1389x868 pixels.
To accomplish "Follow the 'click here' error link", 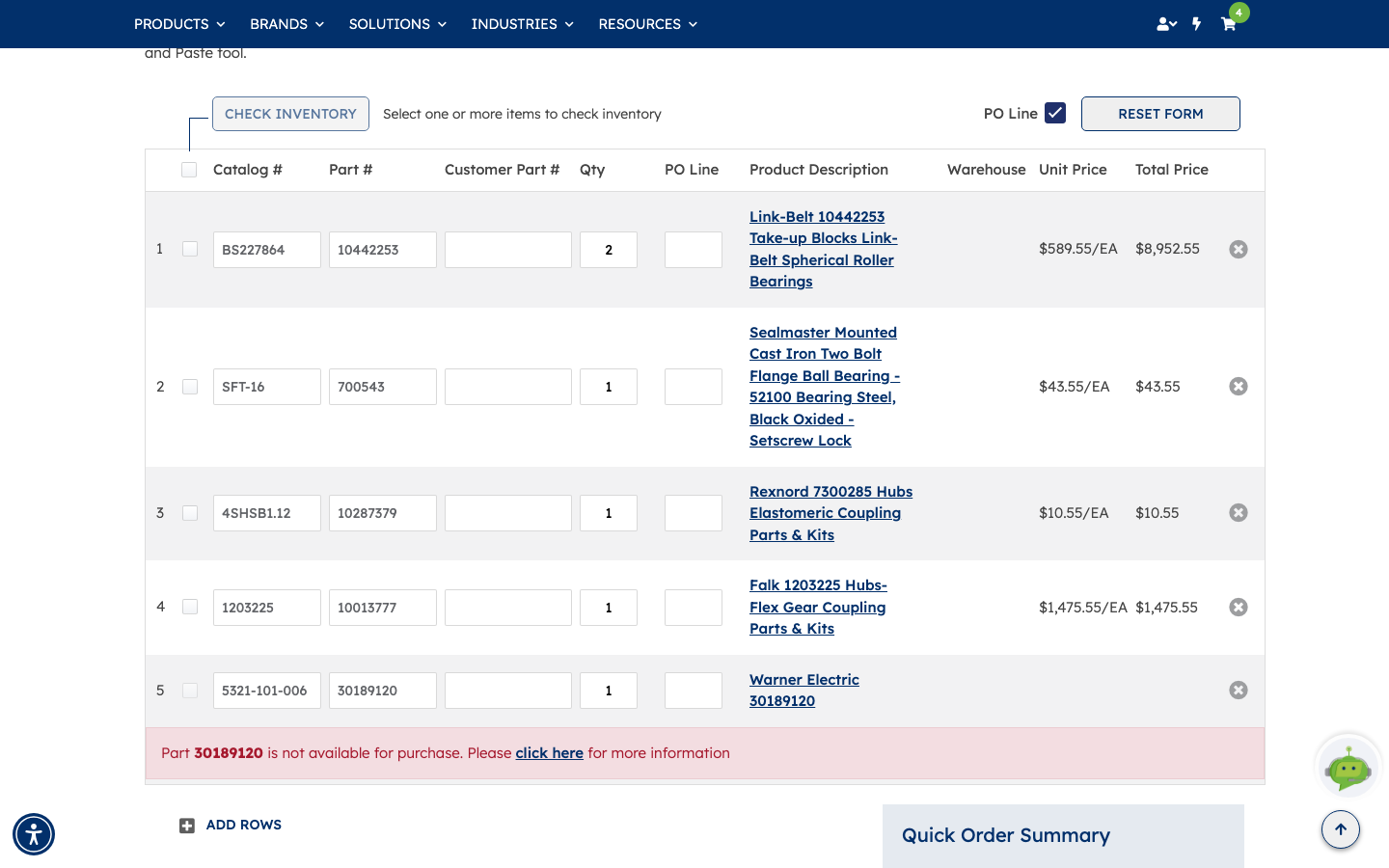I will (549, 753).
